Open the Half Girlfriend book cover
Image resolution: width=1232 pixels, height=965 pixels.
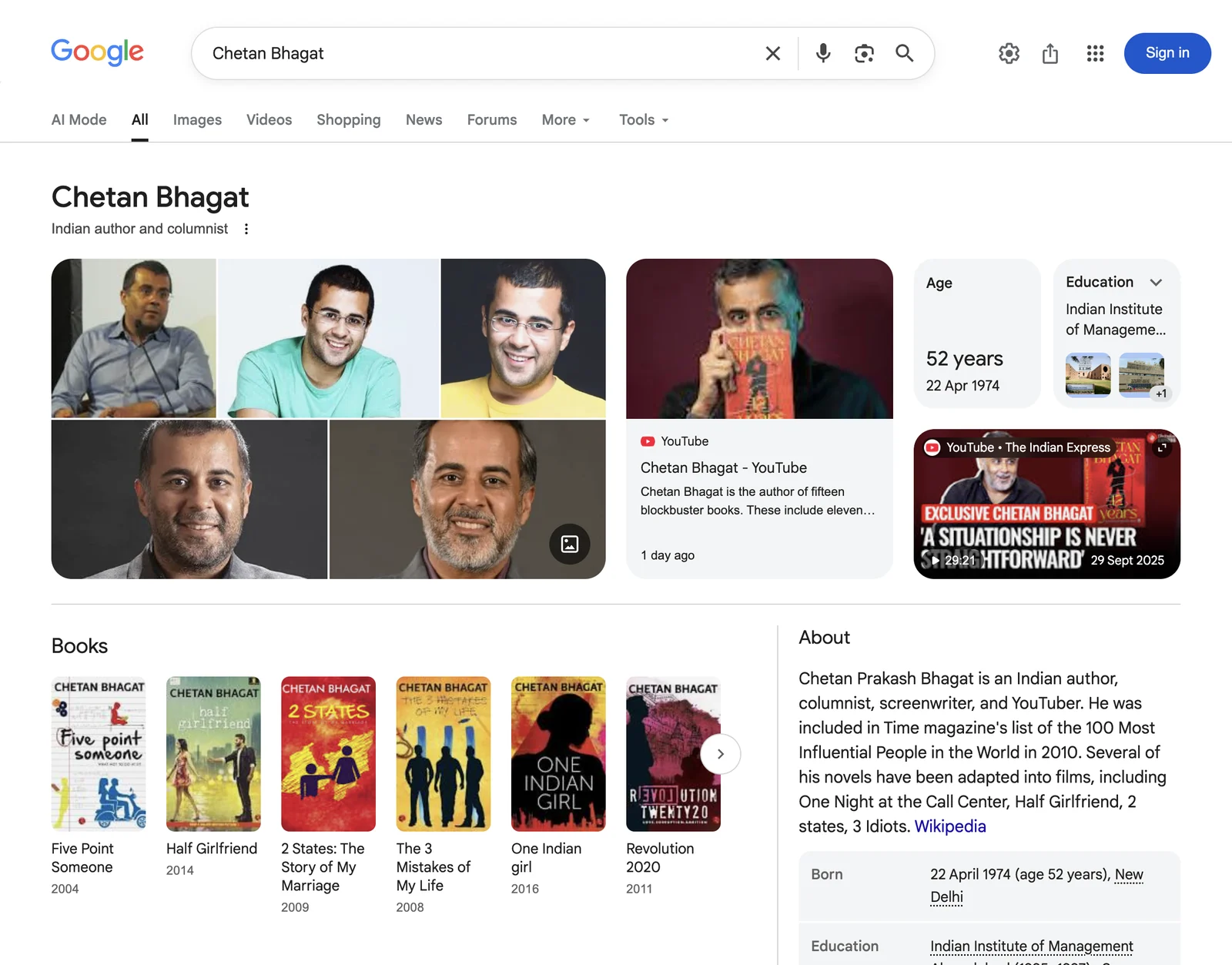(213, 754)
